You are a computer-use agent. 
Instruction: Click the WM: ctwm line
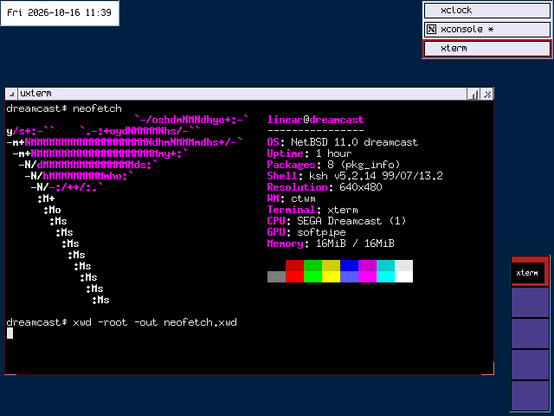tap(291, 199)
